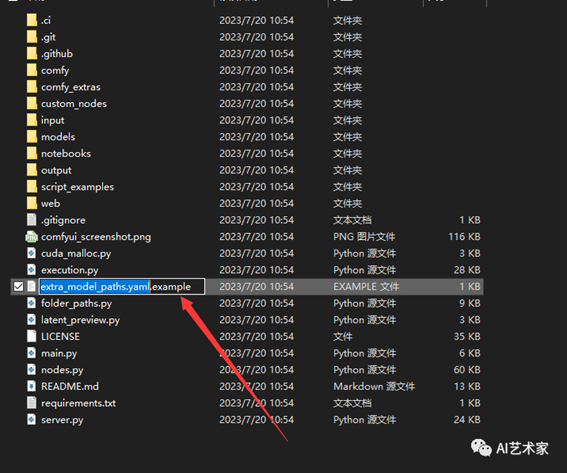Click the script_examples folder name
Screen dimensions: 567x473
coord(77,187)
